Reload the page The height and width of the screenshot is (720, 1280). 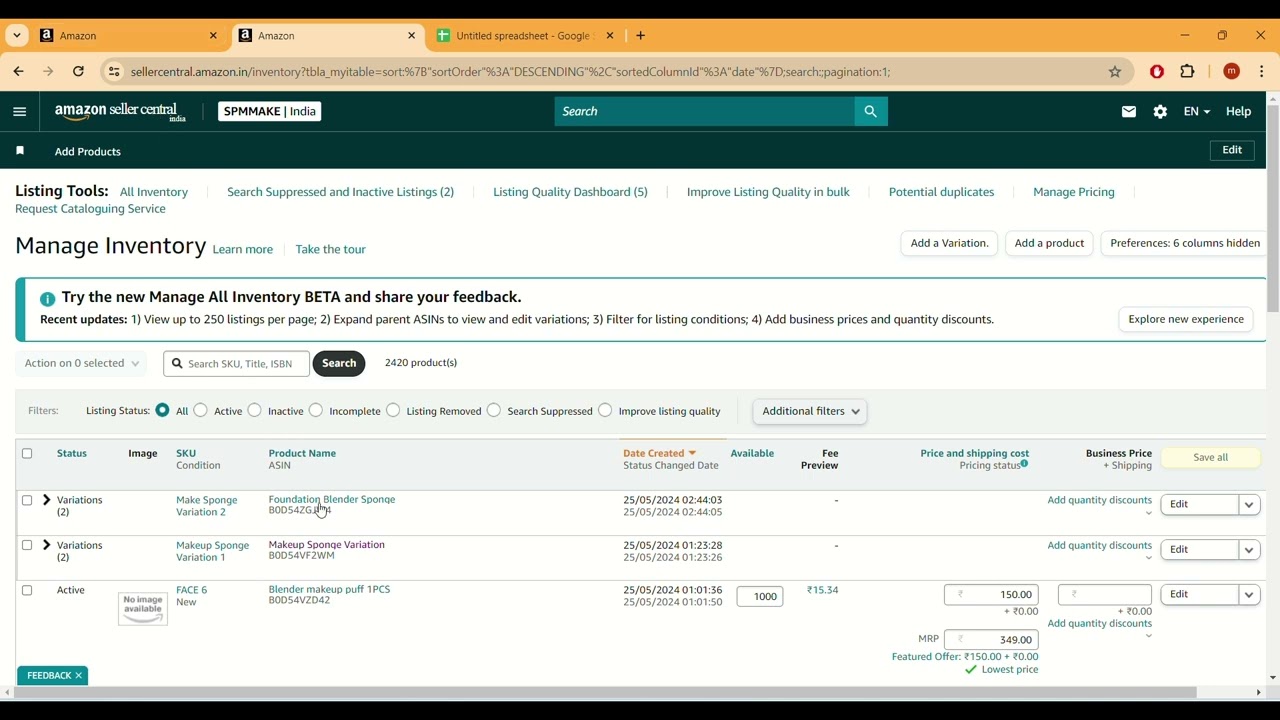79,72
